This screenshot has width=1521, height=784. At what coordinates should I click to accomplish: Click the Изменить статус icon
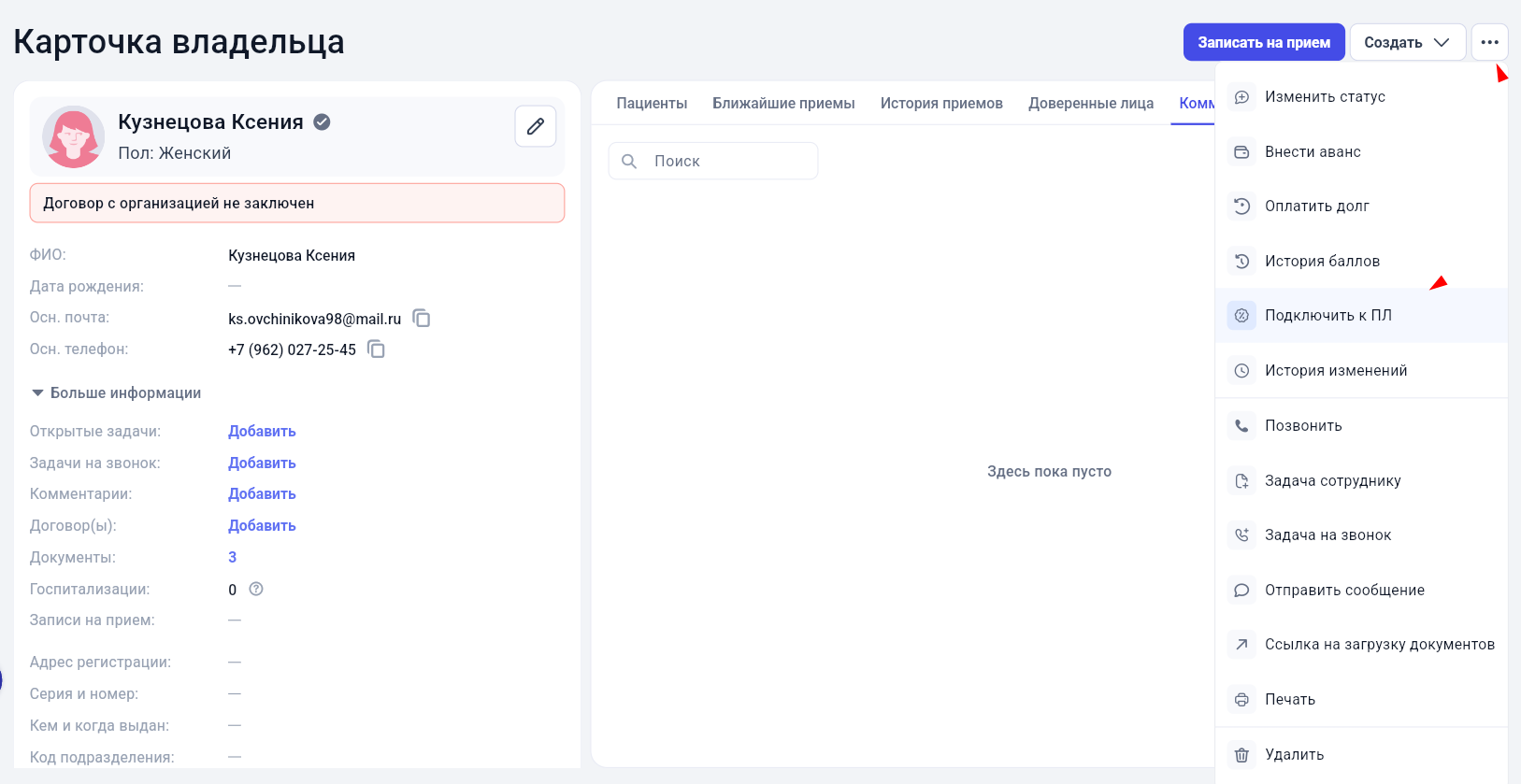pos(1241,97)
